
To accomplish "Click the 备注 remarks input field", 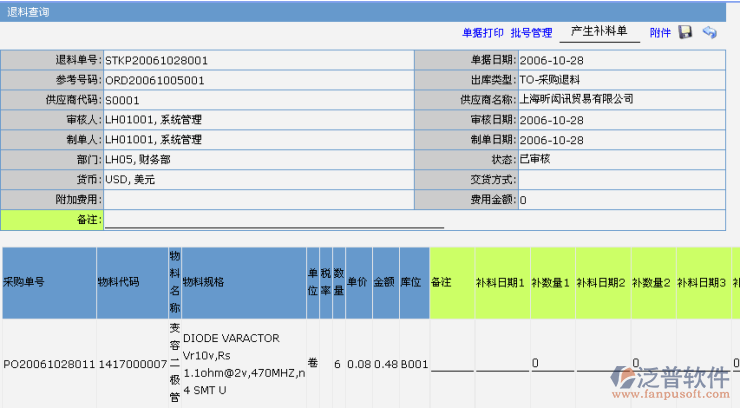I will point(274,220).
